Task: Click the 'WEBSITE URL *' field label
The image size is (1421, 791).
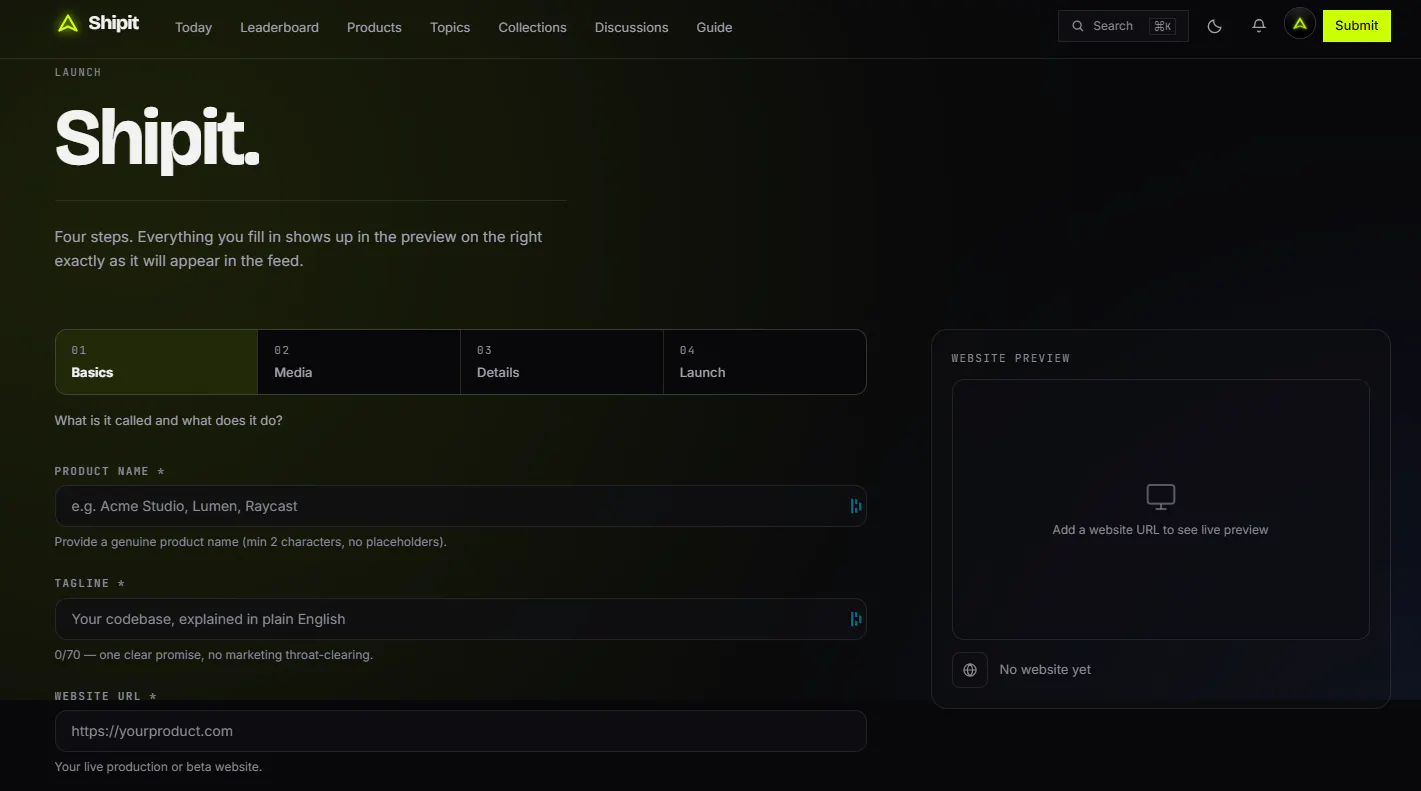Action: [x=106, y=696]
